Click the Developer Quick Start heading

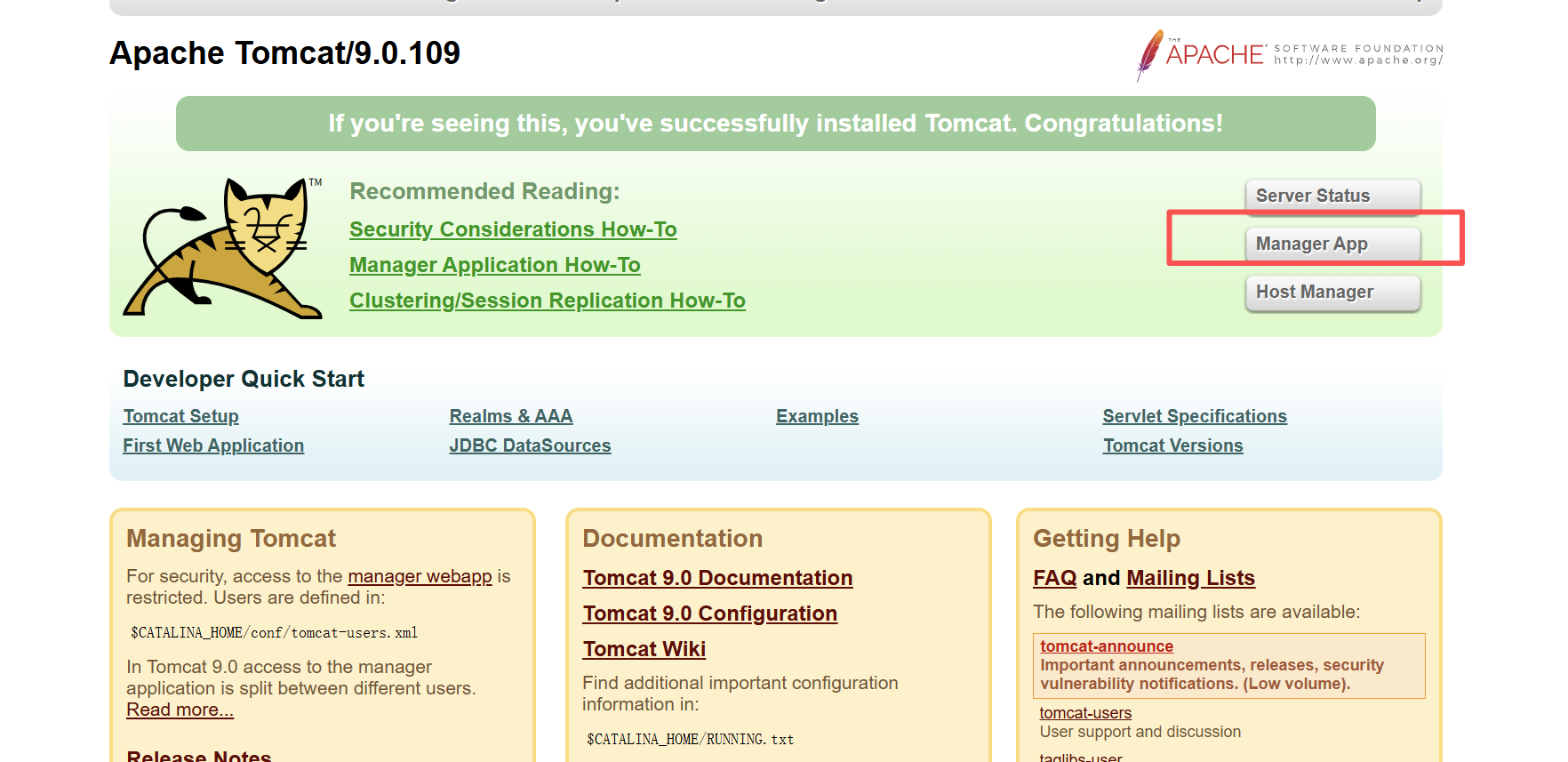click(244, 379)
